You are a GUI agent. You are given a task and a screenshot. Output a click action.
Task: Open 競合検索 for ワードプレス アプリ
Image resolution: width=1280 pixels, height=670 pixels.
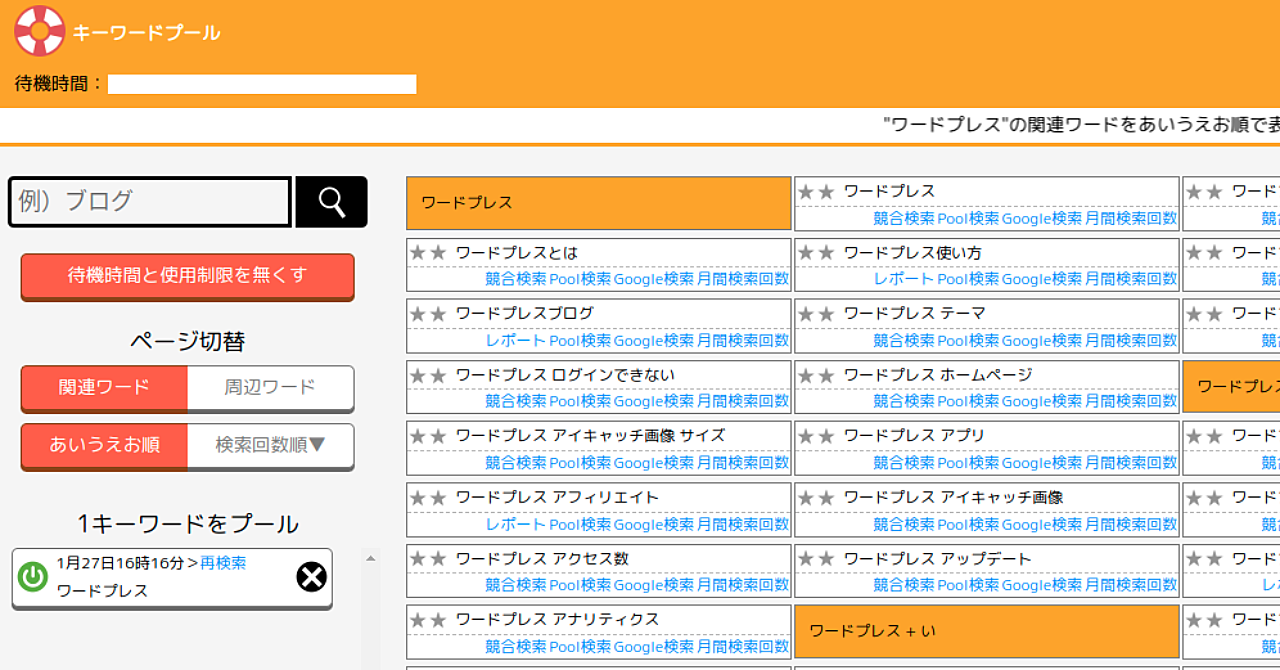pos(904,464)
